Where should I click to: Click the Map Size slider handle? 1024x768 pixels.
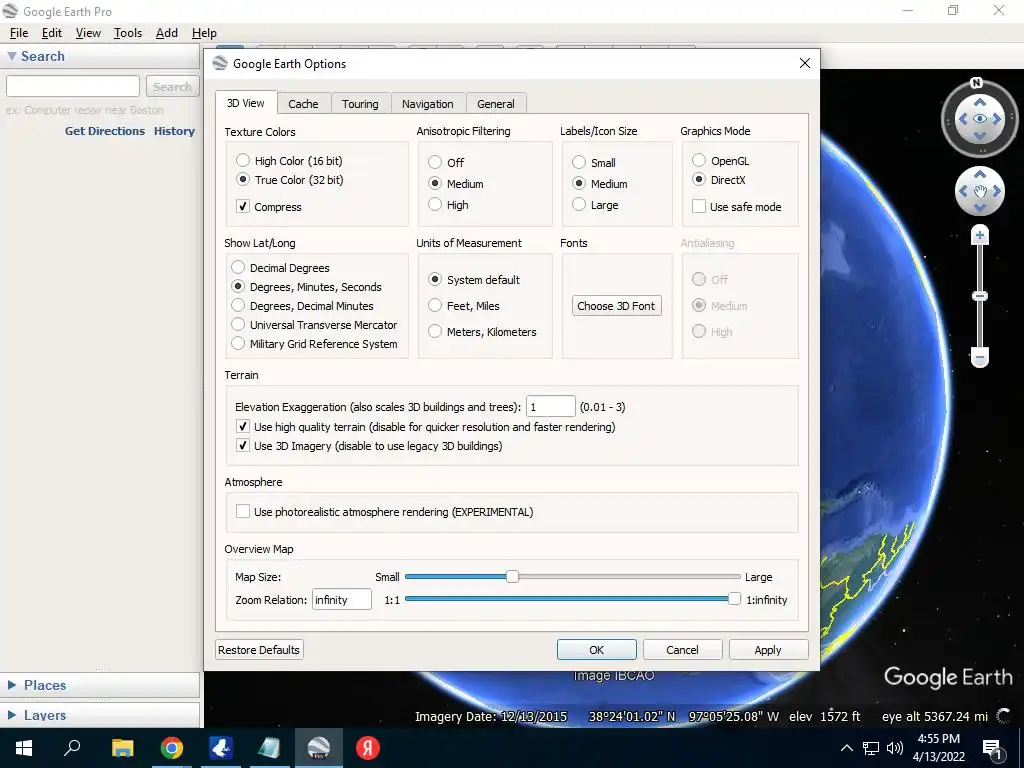click(x=513, y=577)
